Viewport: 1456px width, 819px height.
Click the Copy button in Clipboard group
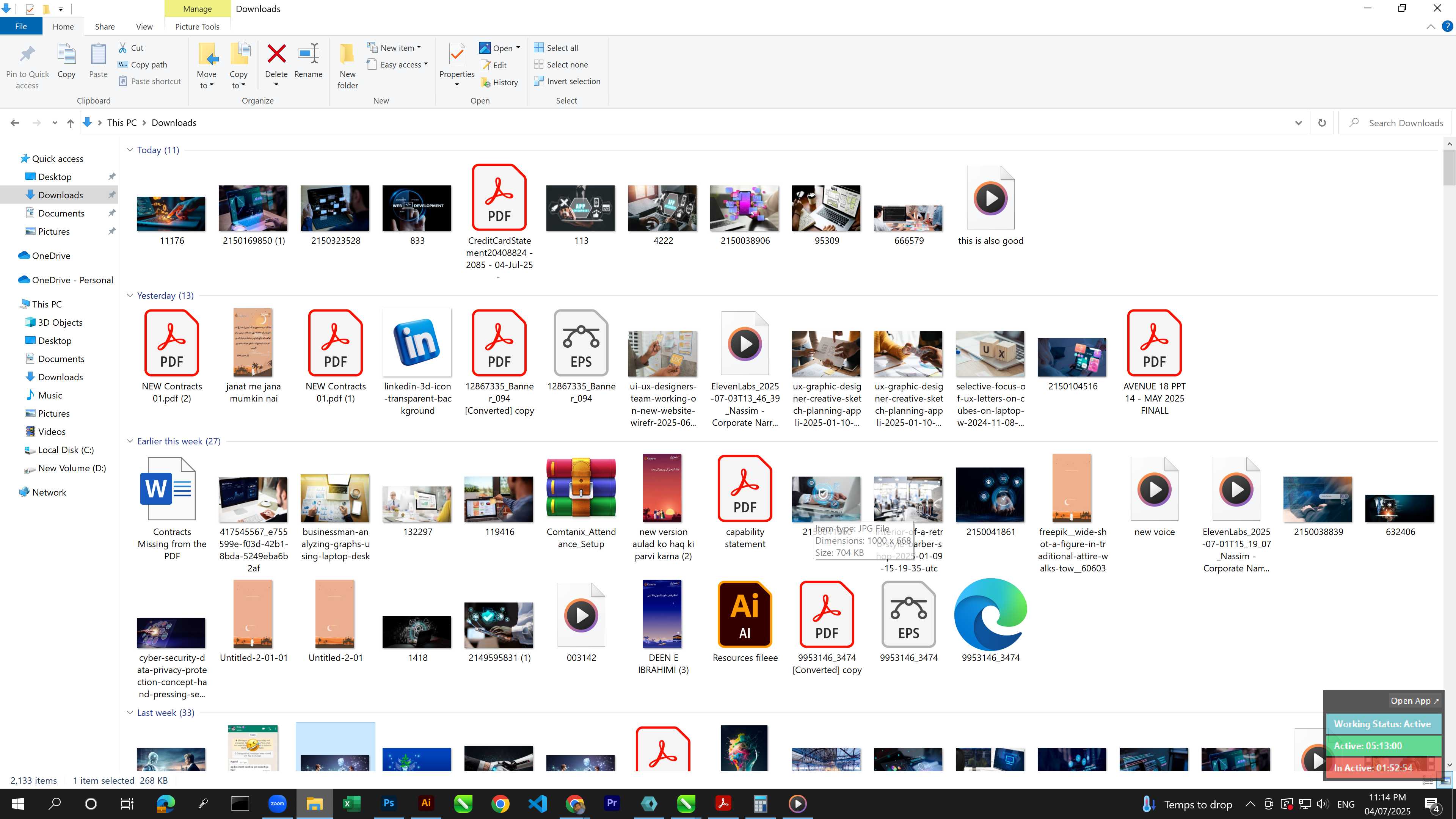pos(66,61)
